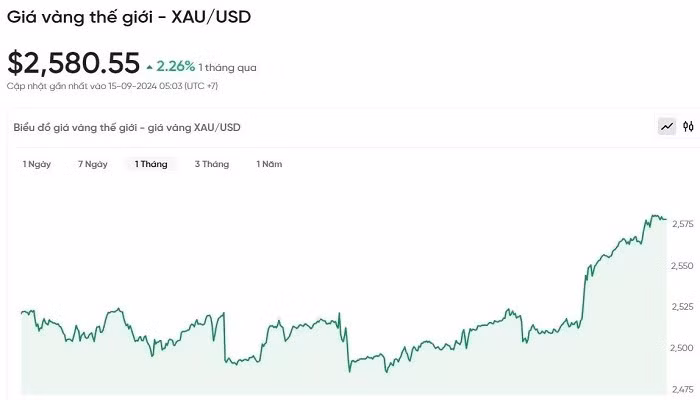Click the 2,550 y-axis label

(683, 265)
